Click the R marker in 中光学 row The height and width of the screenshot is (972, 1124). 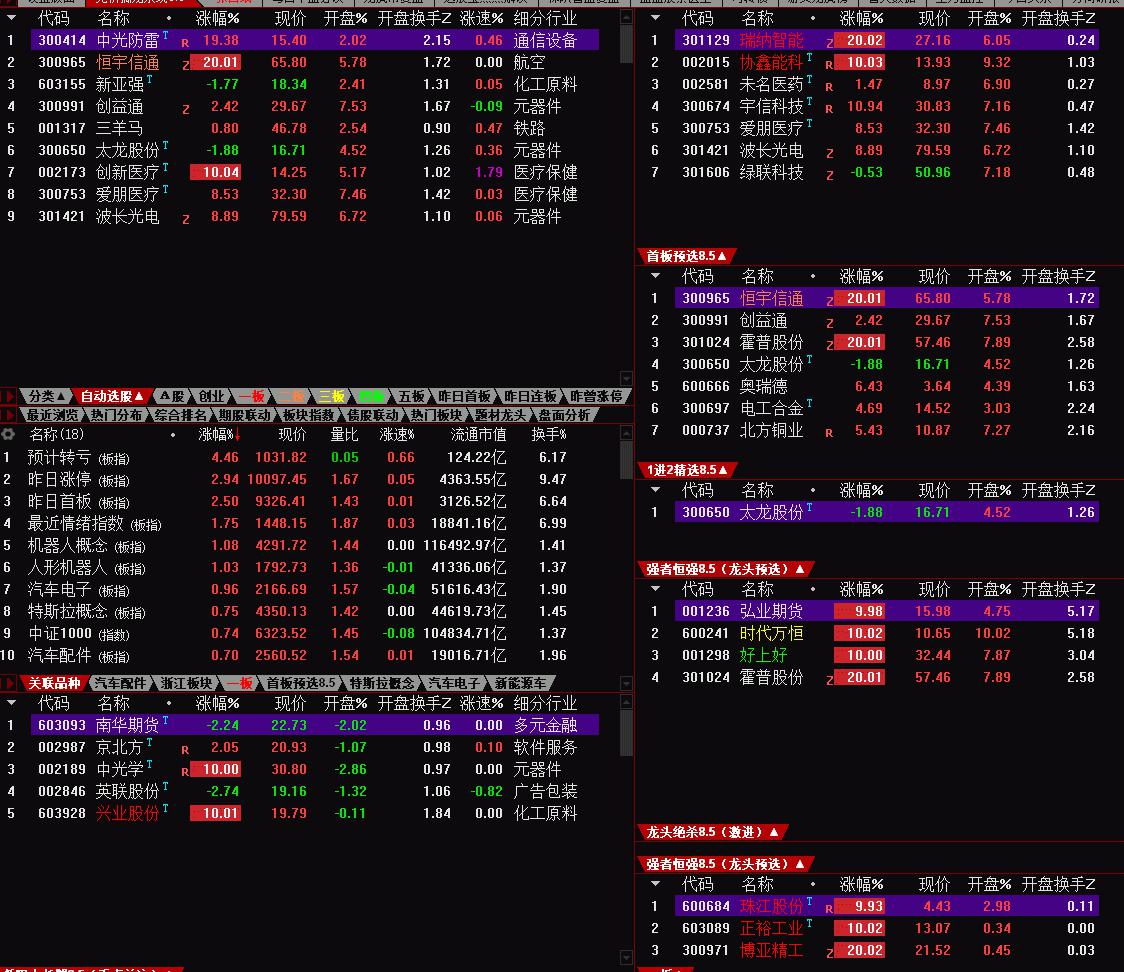click(185, 772)
